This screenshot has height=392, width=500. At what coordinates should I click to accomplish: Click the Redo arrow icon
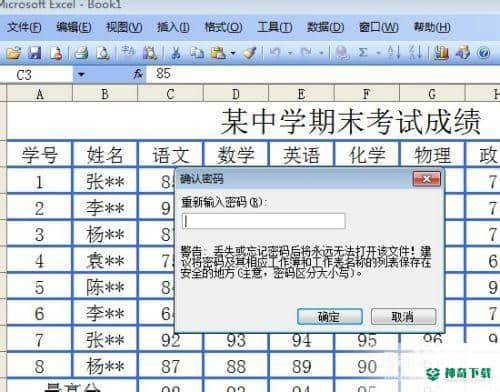tap(306, 52)
